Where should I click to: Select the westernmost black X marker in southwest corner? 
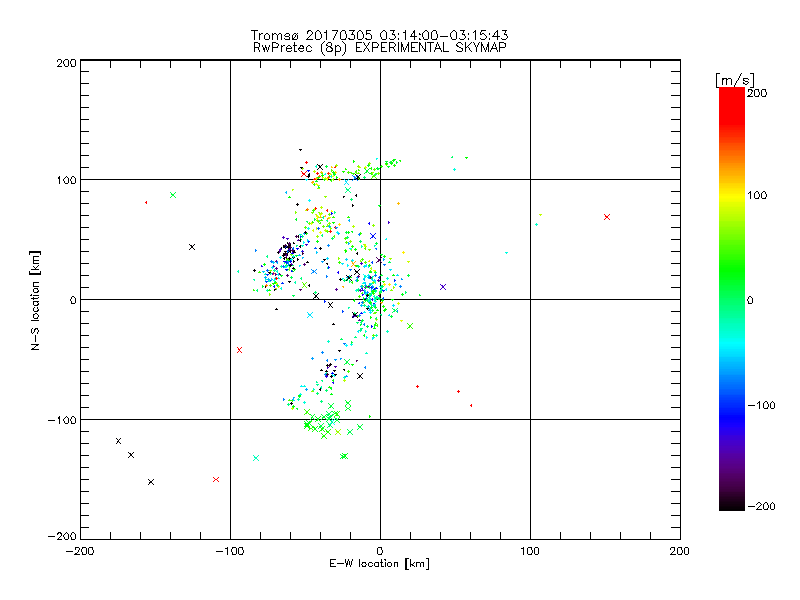(118, 441)
